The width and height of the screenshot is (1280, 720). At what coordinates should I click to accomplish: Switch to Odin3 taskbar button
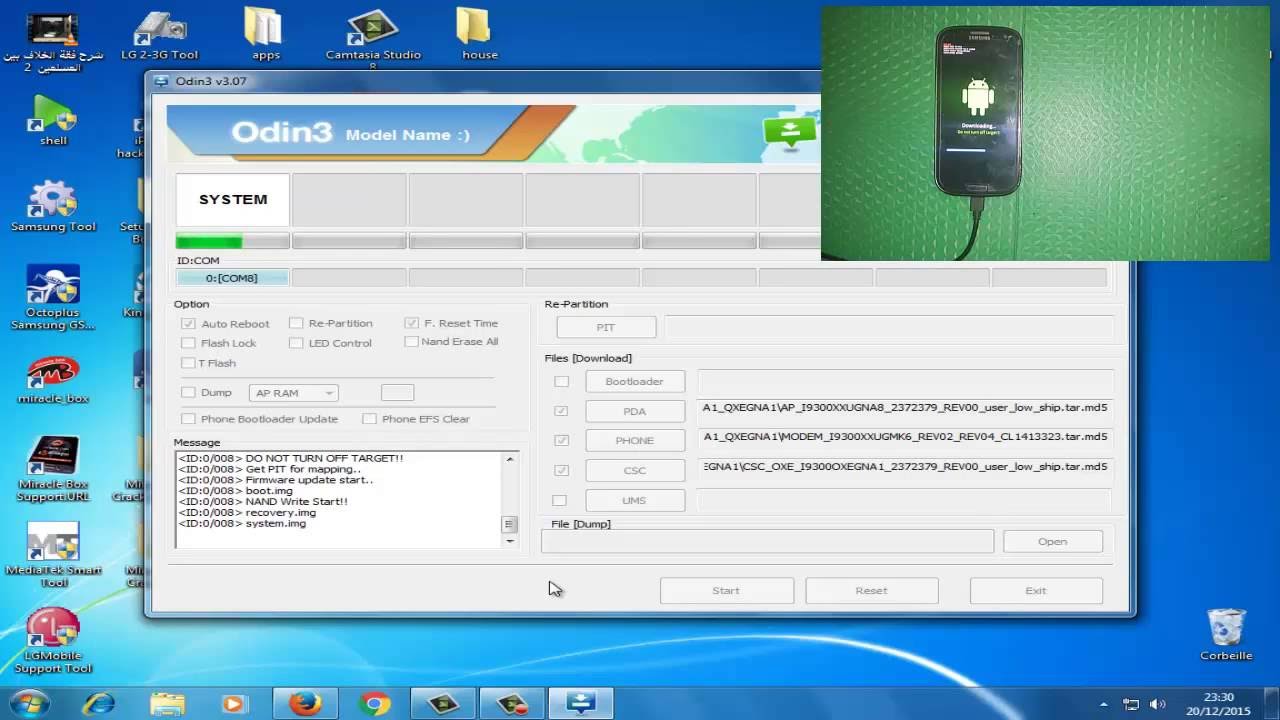[x=581, y=704]
